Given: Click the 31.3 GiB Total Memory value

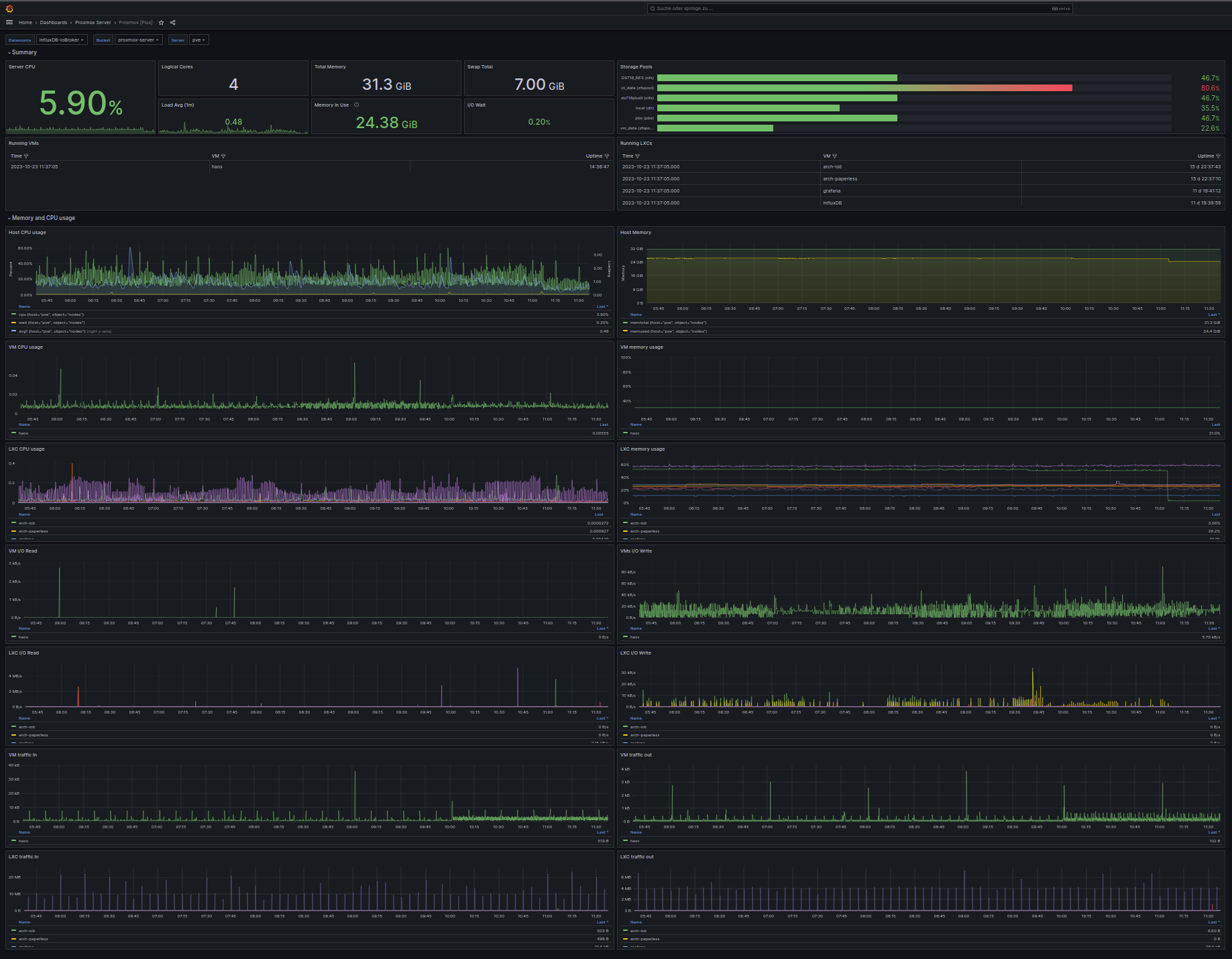Looking at the screenshot, I should pyautogui.click(x=386, y=84).
